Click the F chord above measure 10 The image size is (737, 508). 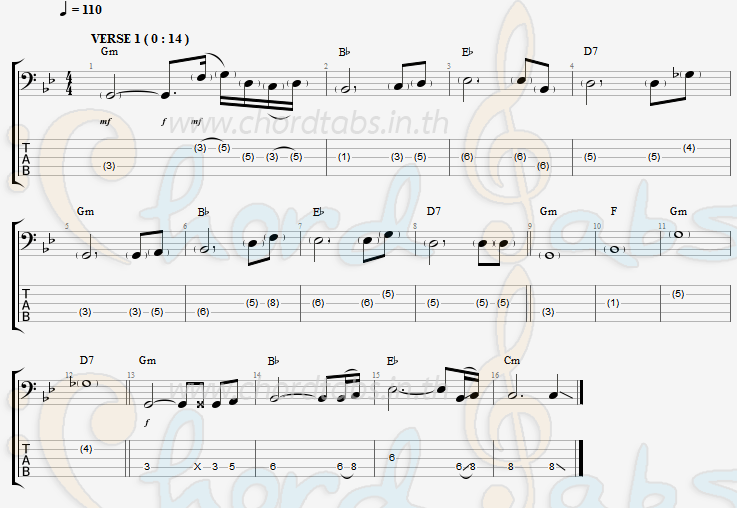[x=614, y=211]
